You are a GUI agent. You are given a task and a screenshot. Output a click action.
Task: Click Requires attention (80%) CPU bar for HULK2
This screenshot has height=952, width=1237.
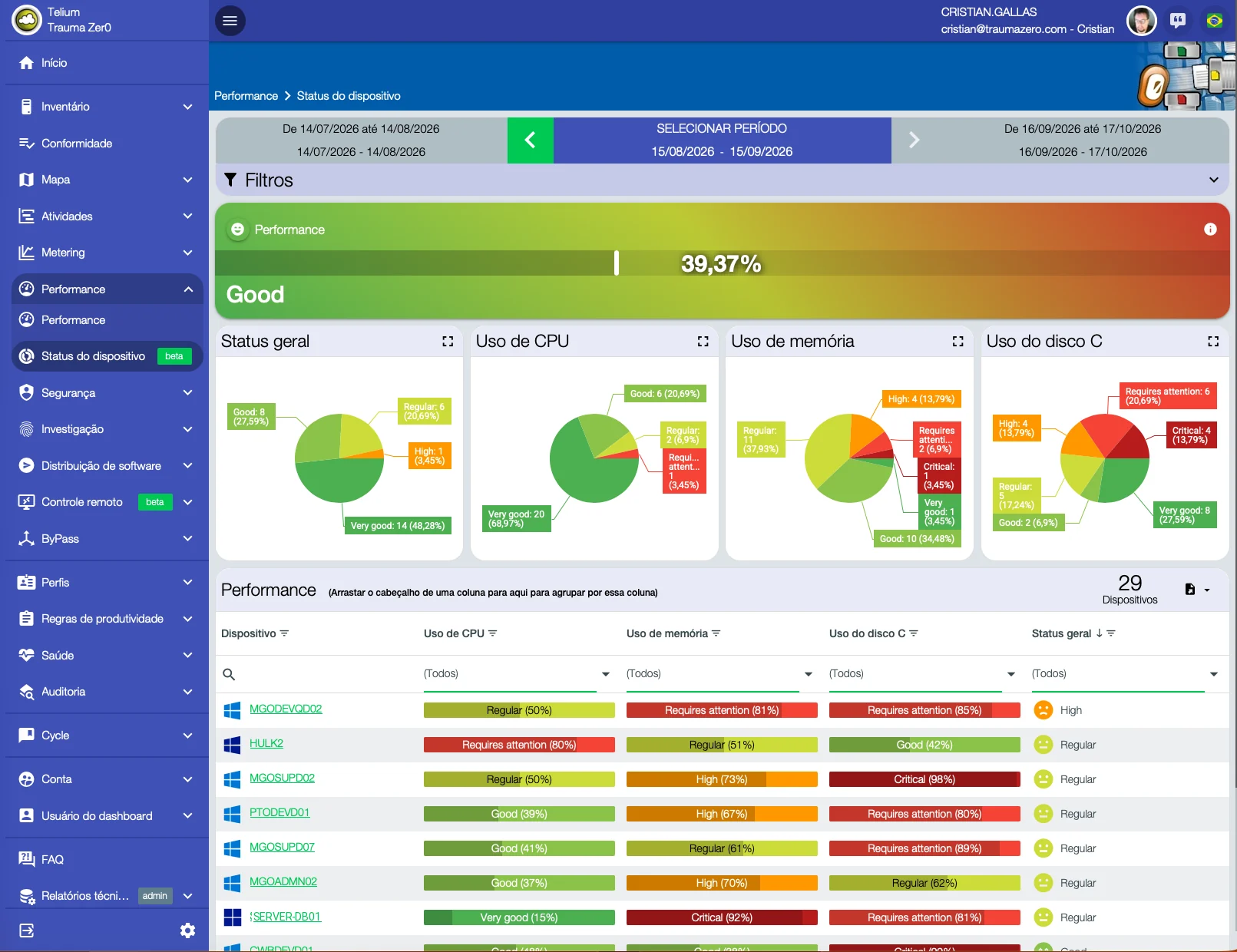click(519, 745)
